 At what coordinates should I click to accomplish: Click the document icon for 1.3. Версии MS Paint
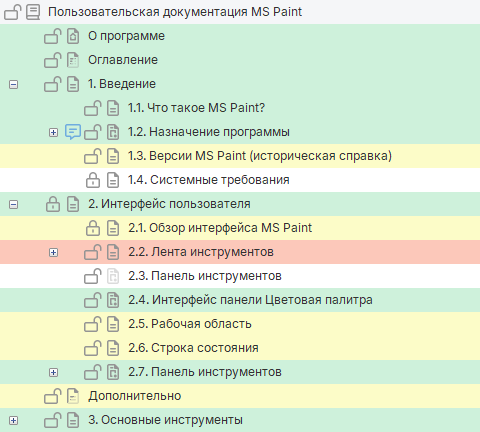click(113, 156)
